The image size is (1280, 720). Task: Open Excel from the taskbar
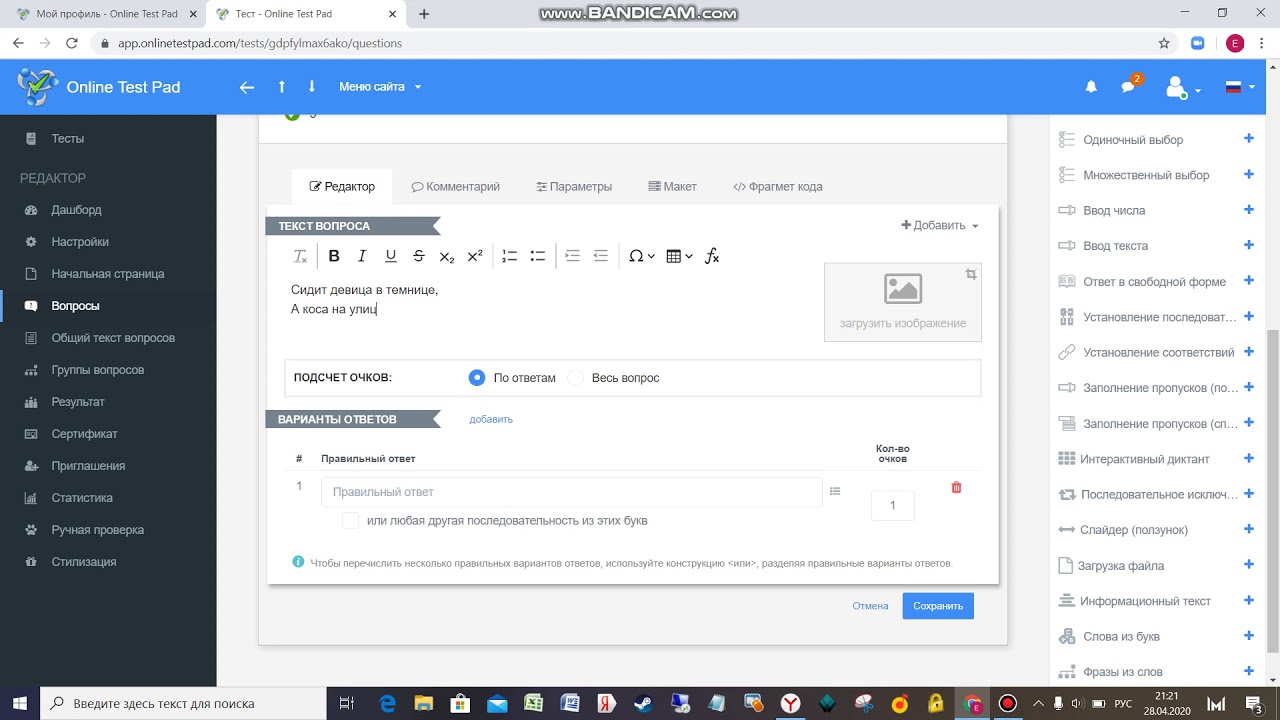tap(533, 703)
